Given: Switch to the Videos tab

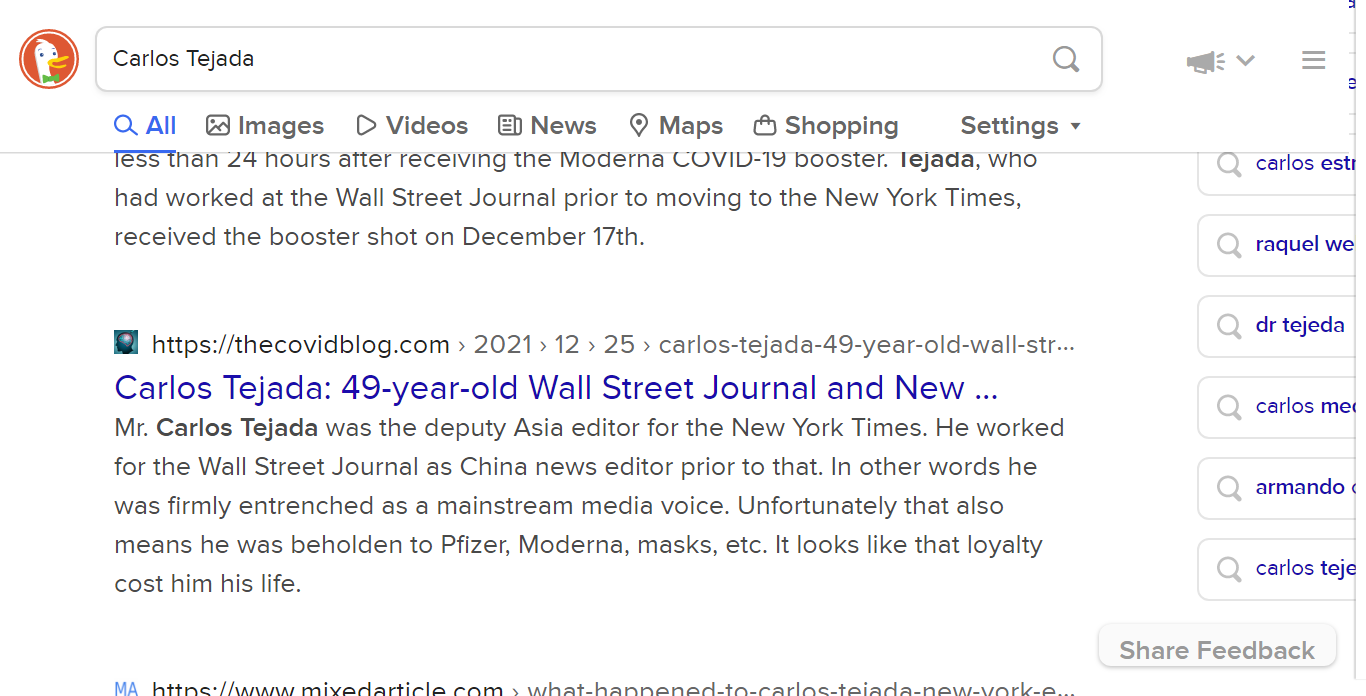Looking at the screenshot, I should point(412,125).
